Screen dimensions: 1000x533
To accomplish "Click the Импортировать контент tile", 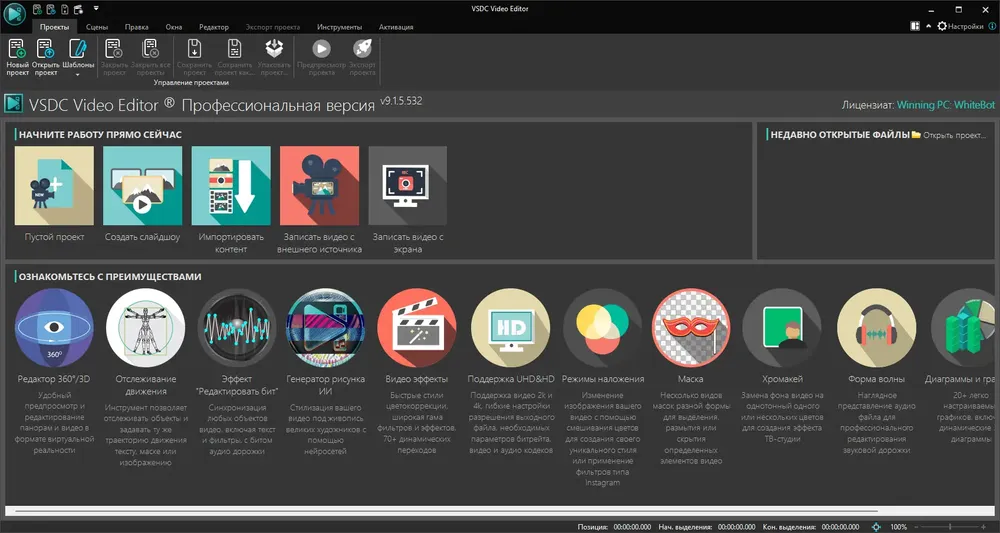I will (x=231, y=186).
